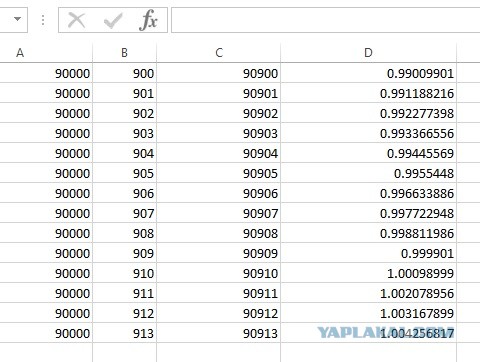Click the Cancel (X) formula bar icon
The image size is (480, 362).
pos(77,20)
